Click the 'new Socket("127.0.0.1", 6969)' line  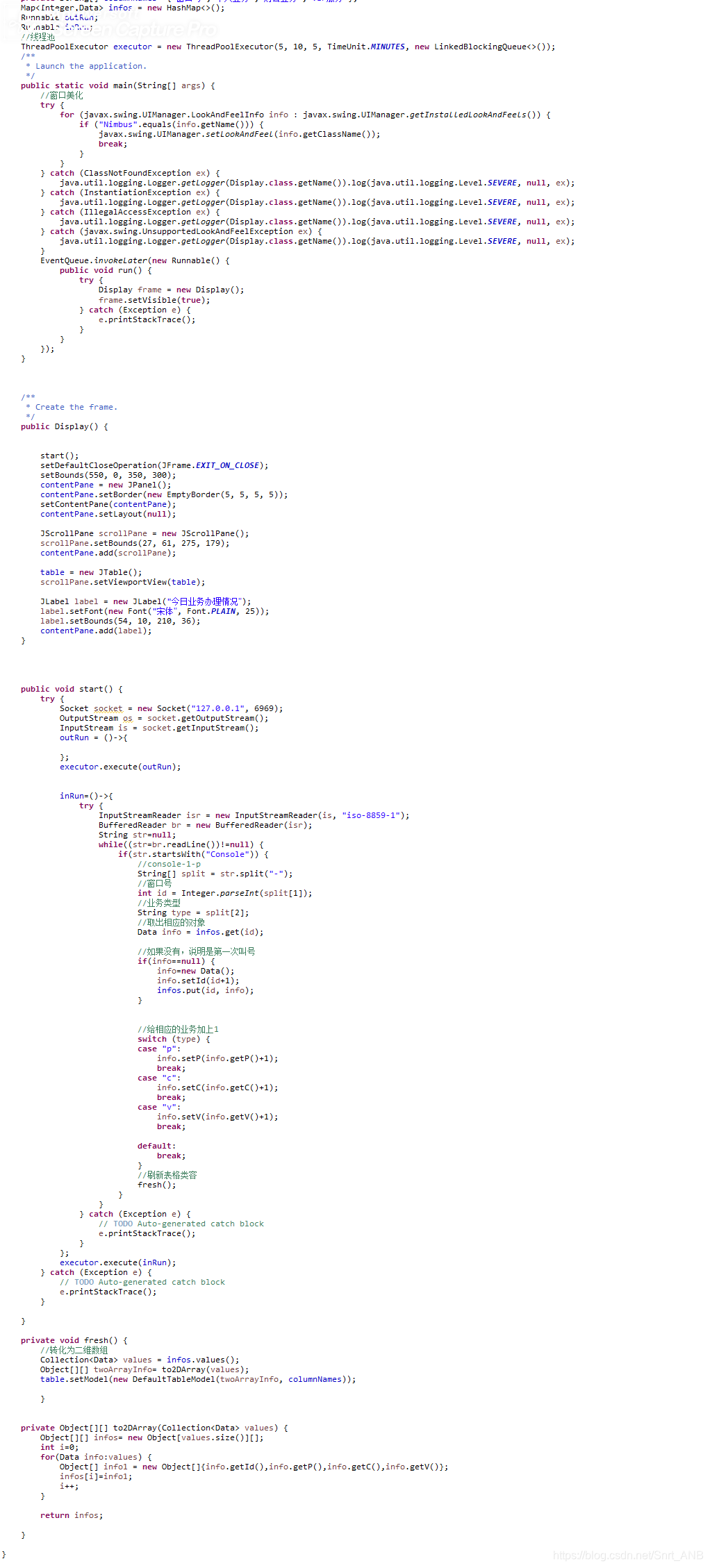click(171, 708)
